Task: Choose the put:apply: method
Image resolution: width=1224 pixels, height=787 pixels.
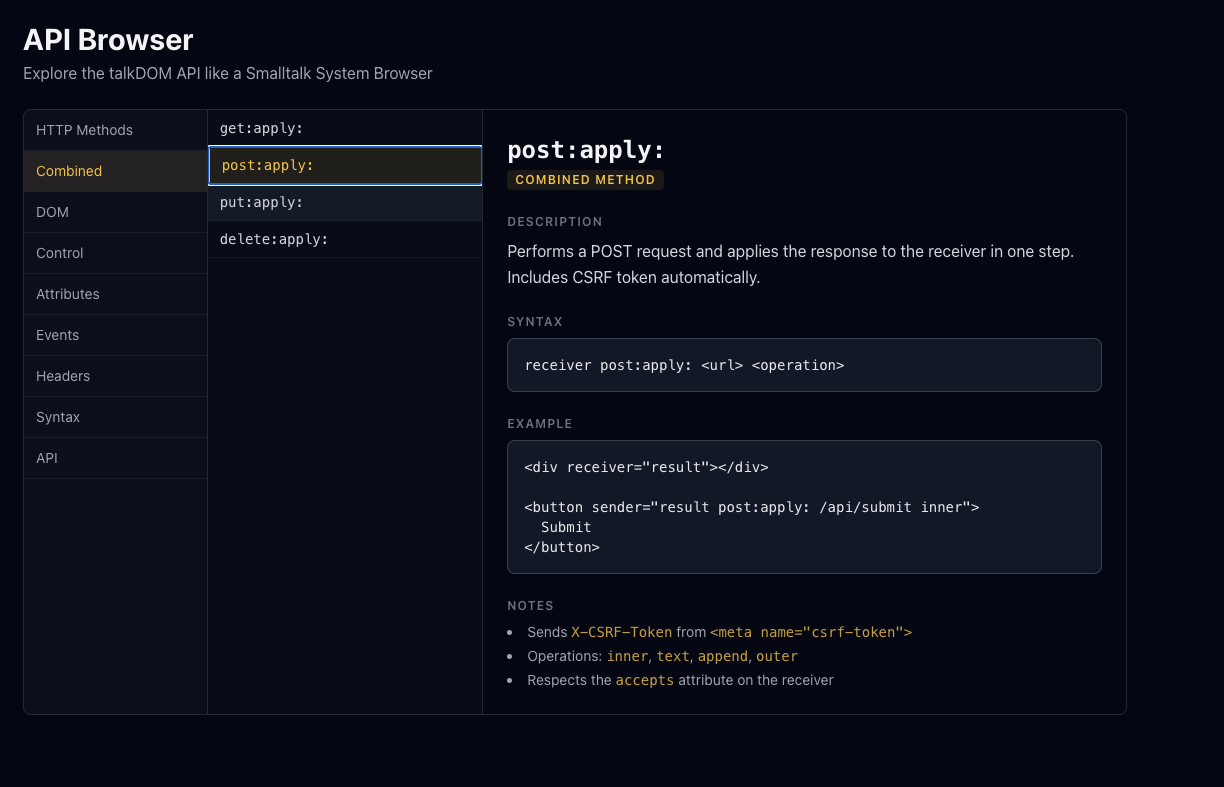Action: (x=345, y=202)
